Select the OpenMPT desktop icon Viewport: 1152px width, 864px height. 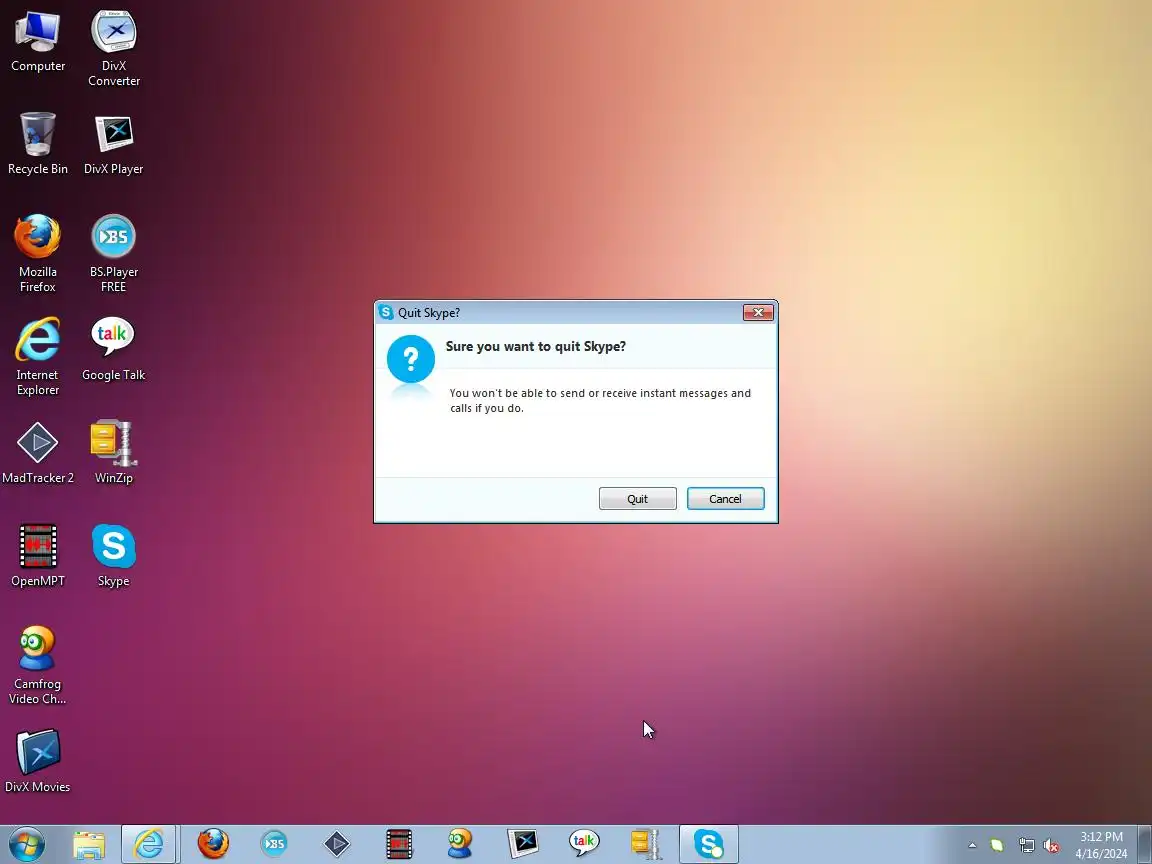pyautogui.click(x=37, y=555)
